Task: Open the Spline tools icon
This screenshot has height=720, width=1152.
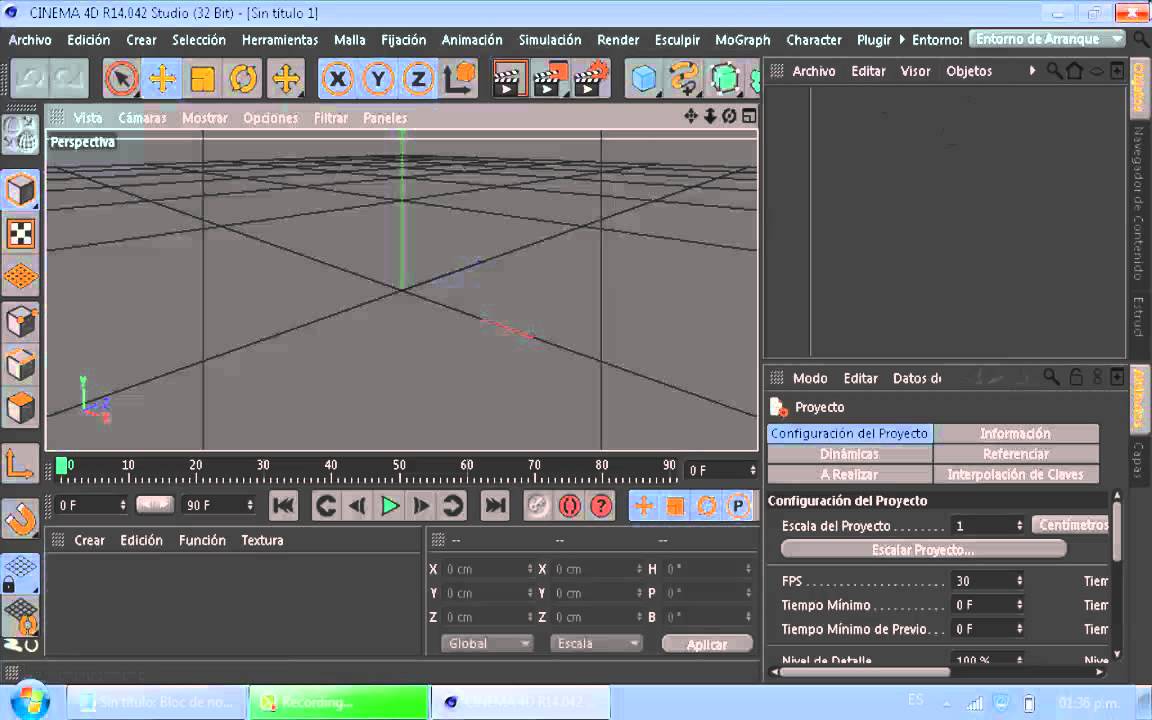Action: [684, 79]
